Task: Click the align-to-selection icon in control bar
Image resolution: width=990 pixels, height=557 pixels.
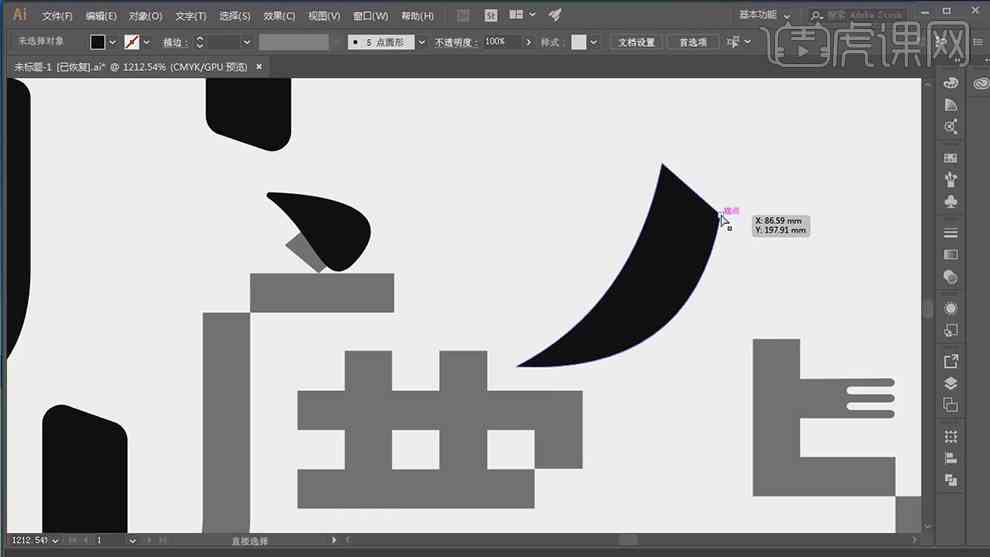Action: (x=732, y=42)
